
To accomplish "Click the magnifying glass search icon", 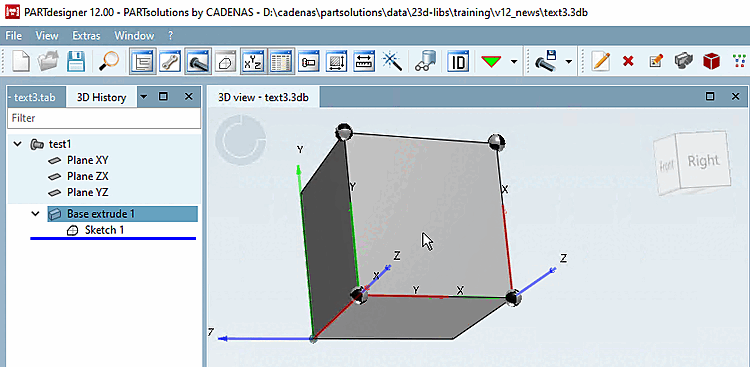I will pyautogui.click(x=109, y=62).
